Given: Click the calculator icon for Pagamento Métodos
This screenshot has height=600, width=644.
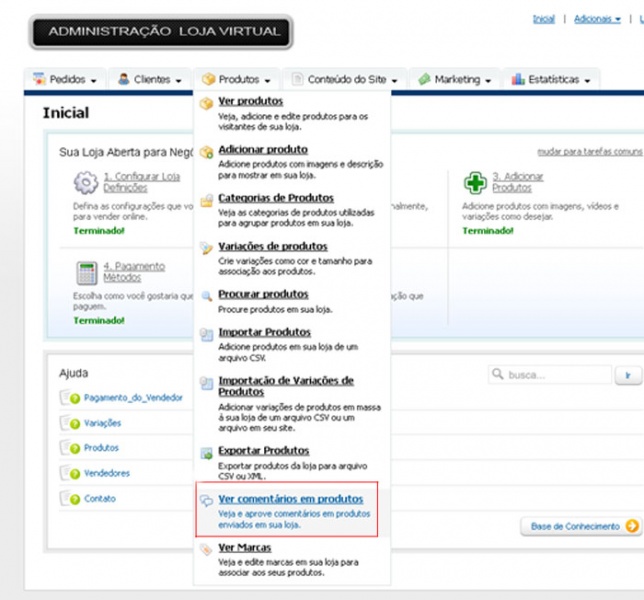Looking at the screenshot, I should pyautogui.click(x=87, y=273).
